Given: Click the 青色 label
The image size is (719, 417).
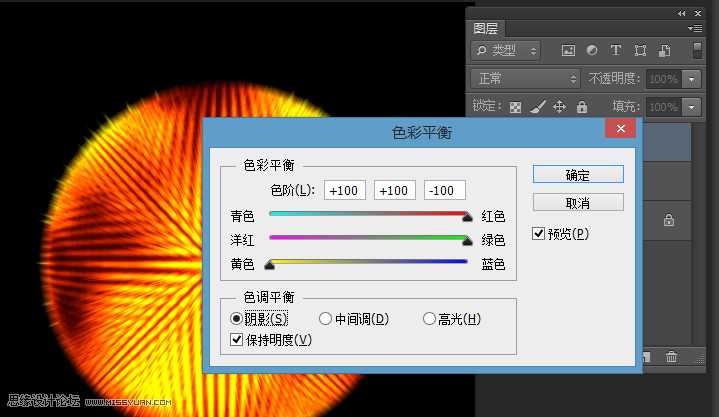Looking at the screenshot, I should (242, 216).
